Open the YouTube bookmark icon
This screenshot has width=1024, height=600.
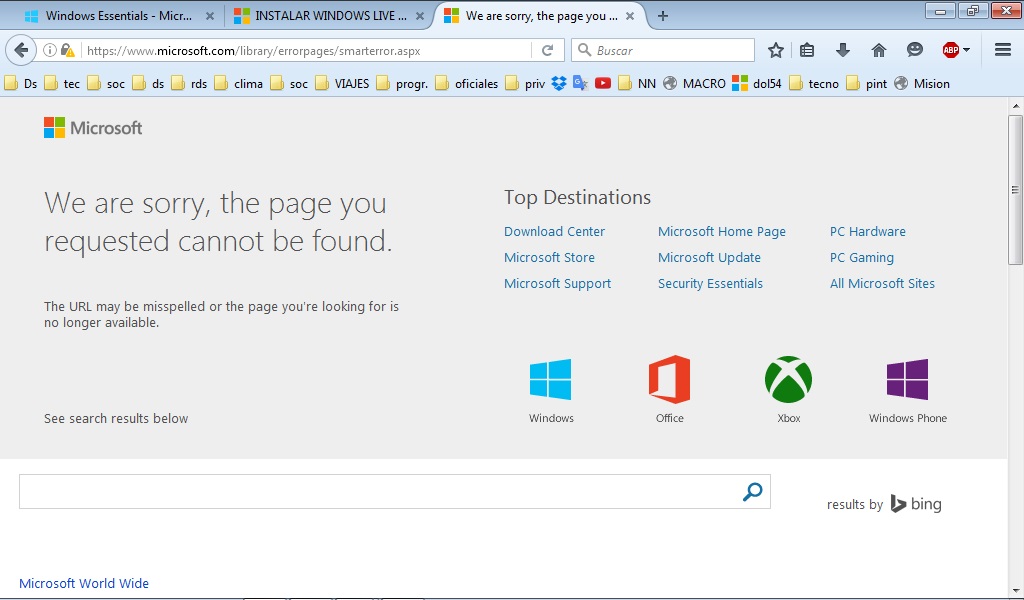coord(603,84)
